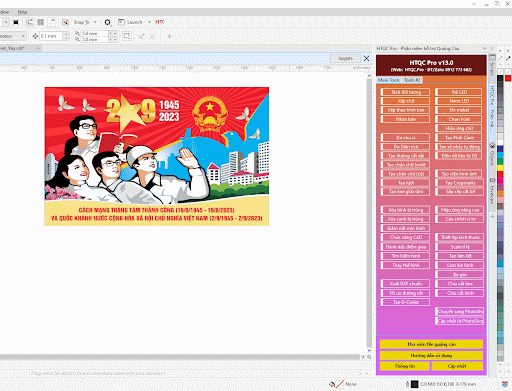
Task: Click the fill bucket icon in status bar
Action: tap(332, 384)
